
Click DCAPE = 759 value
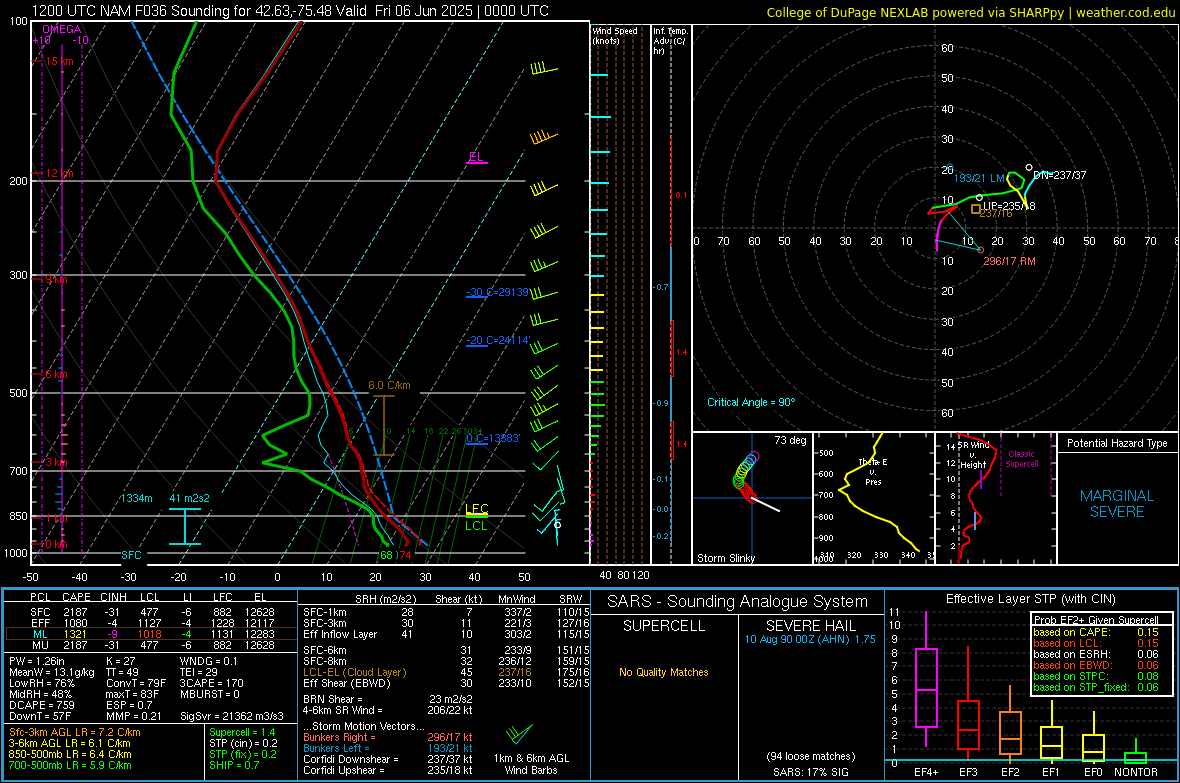(x=42, y=705)
